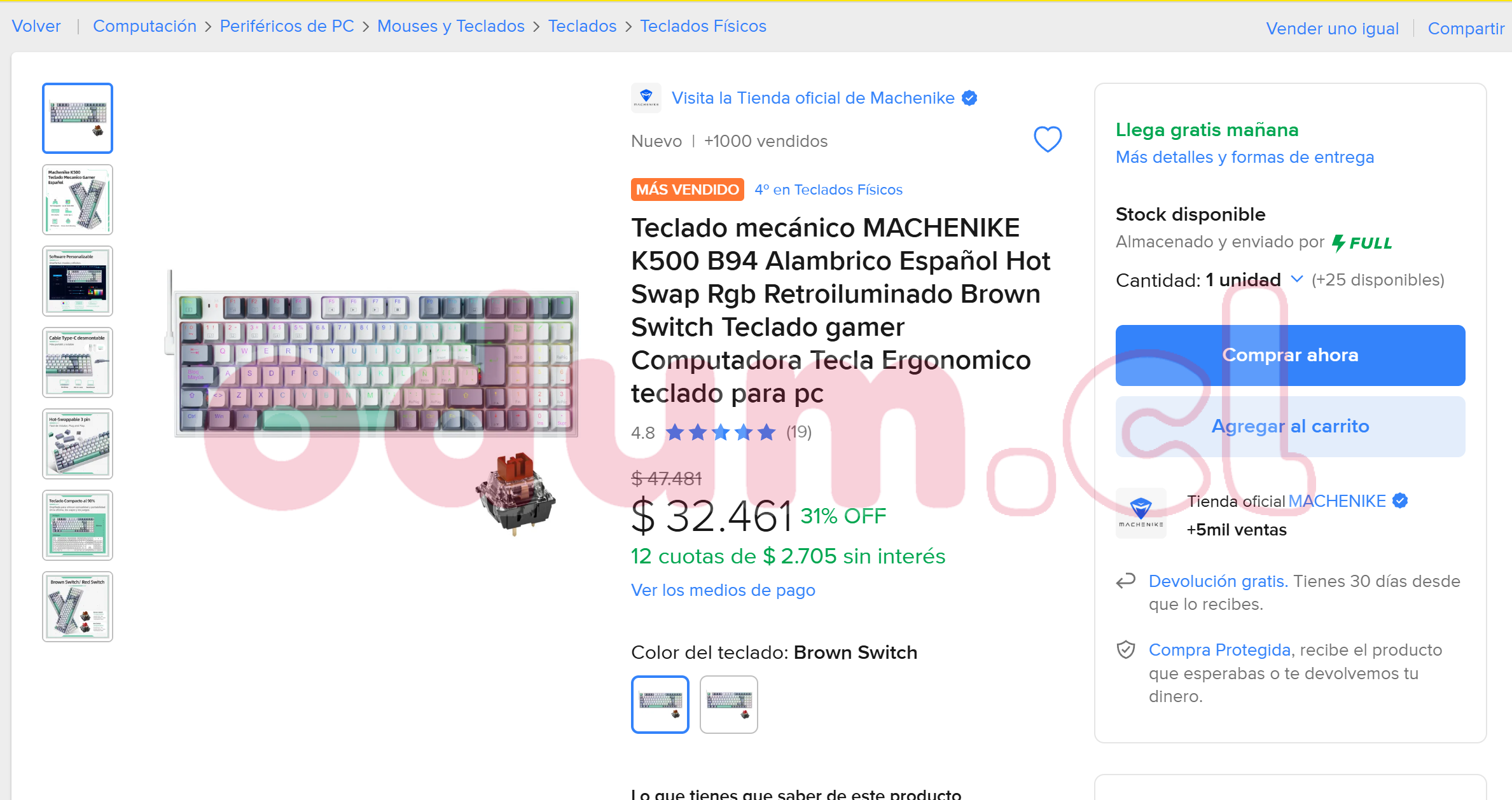1512x800 pixels.
Task: Open Computación breadcrumb category
Action: click(x=144, y=26)
